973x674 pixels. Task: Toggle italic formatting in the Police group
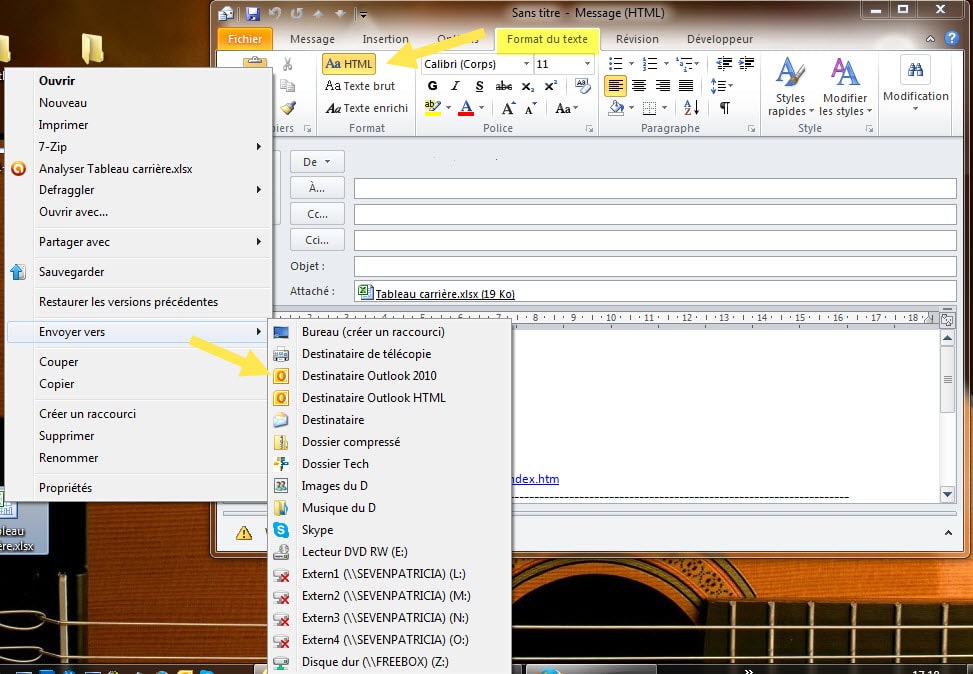pyautogui.click(x=456, y=86)
